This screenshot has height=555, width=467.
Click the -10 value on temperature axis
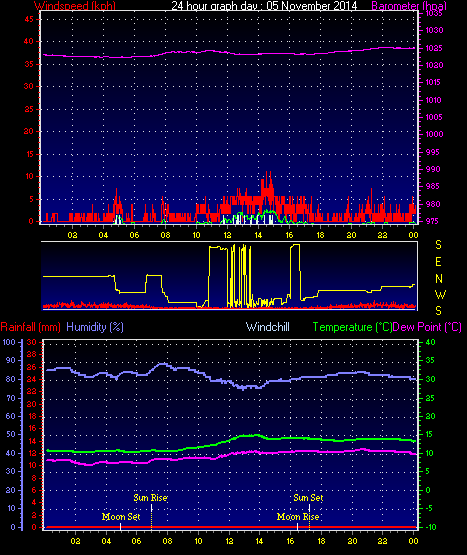coord(431,527)
